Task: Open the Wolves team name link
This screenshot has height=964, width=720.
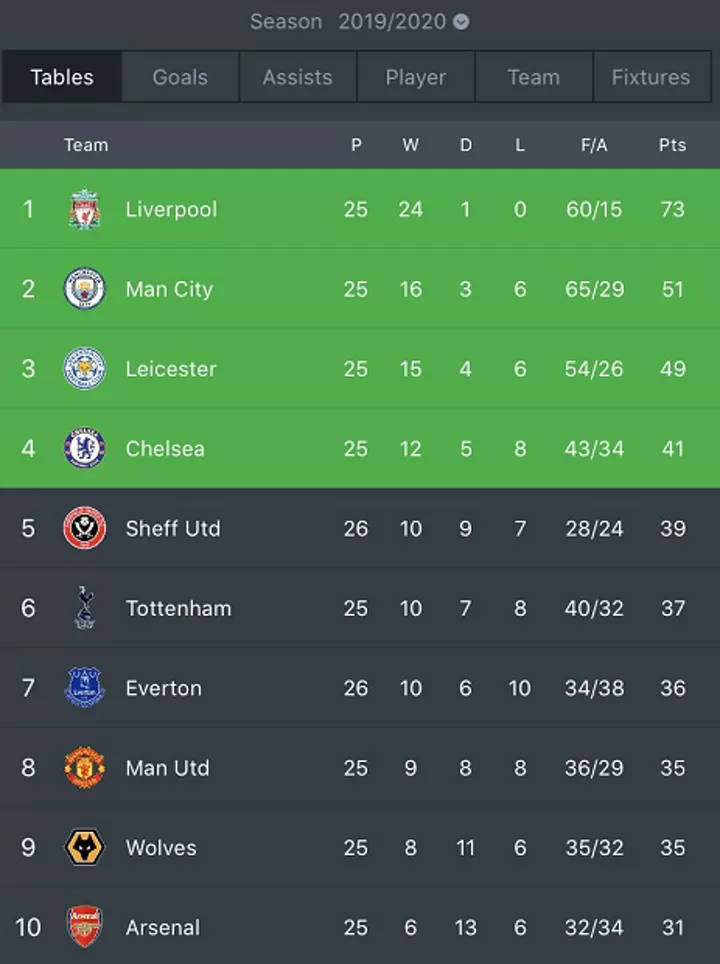Action: click(x=161, y=848)
